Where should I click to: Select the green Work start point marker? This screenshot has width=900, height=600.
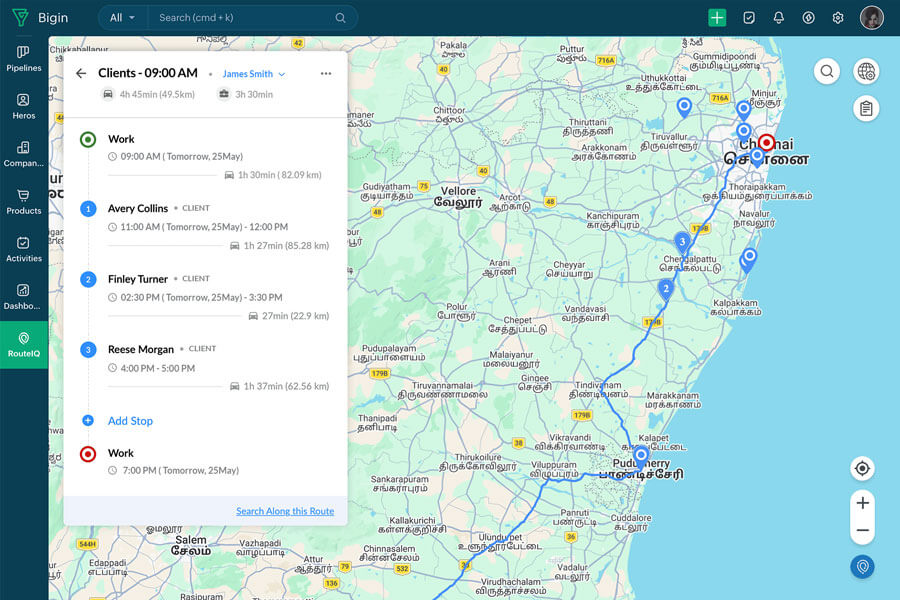88,139
